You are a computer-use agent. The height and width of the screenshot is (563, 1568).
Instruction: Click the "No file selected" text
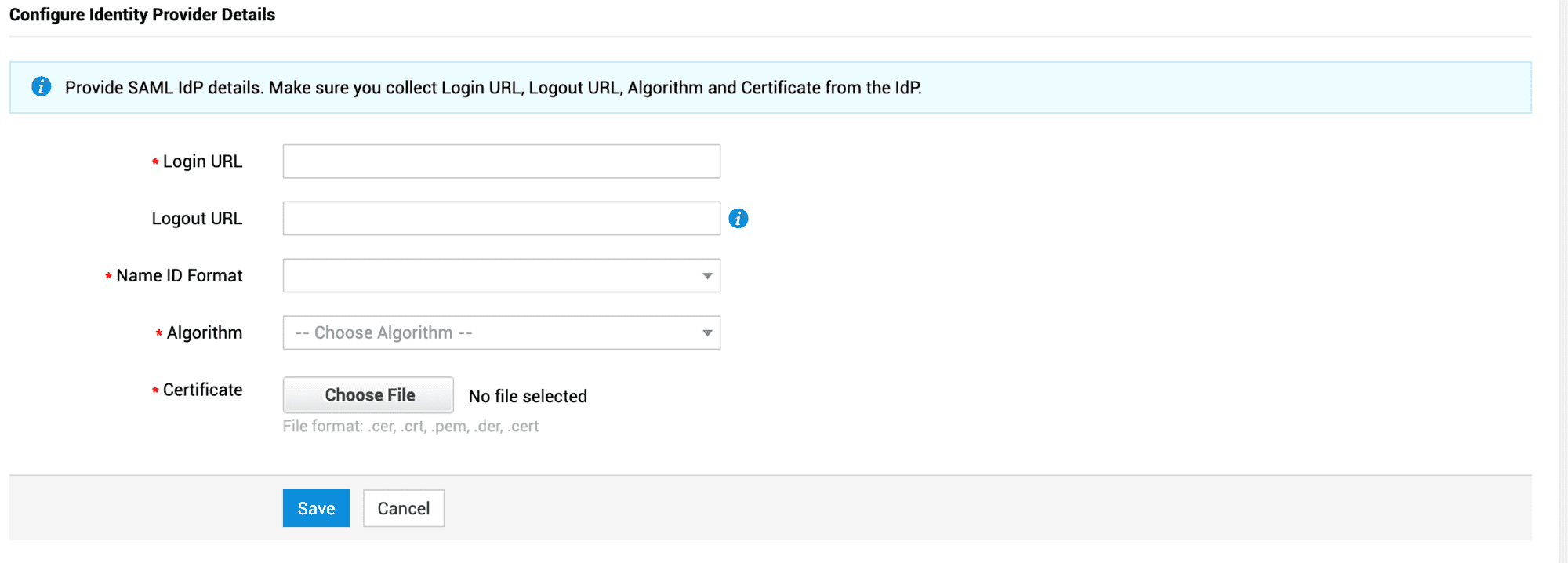(528, 397)
